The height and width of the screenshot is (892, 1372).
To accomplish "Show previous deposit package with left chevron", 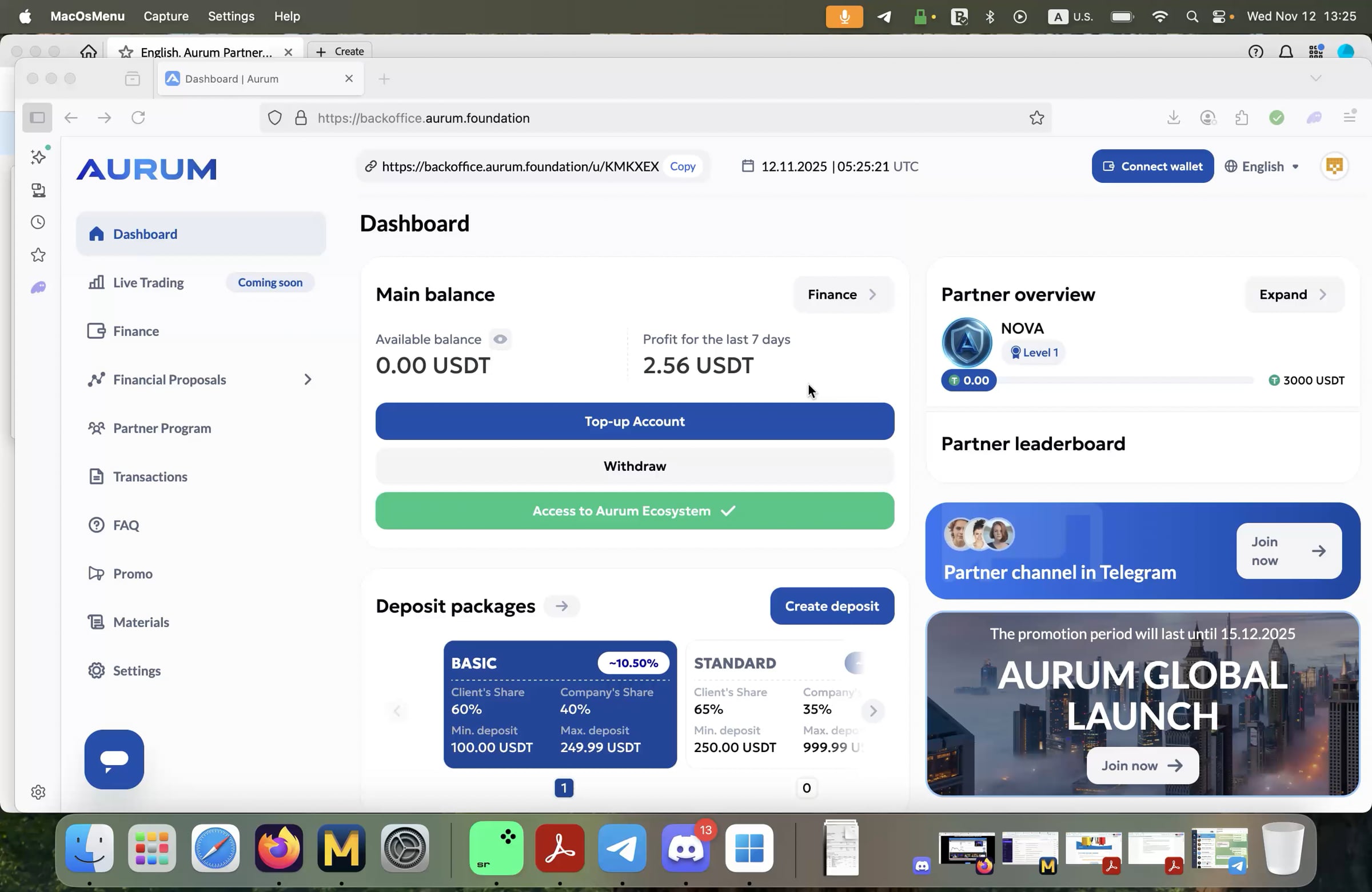I will (x=397, y=711).
